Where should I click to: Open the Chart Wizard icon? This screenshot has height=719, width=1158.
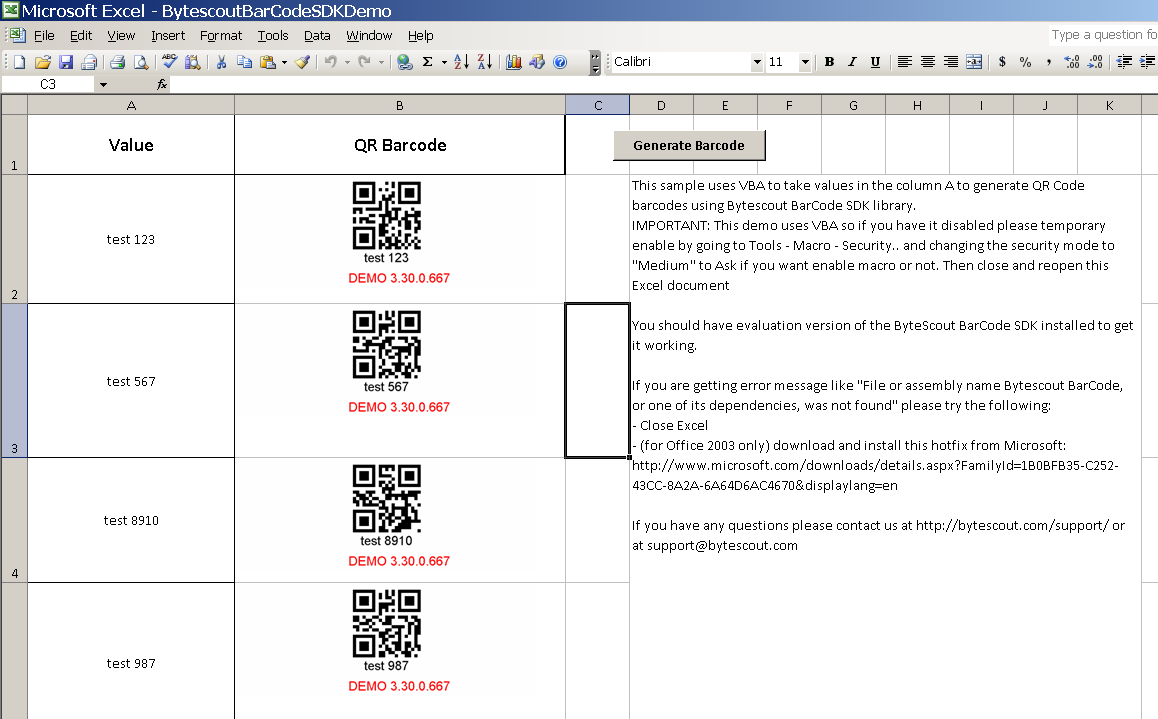tap(514, 62)
